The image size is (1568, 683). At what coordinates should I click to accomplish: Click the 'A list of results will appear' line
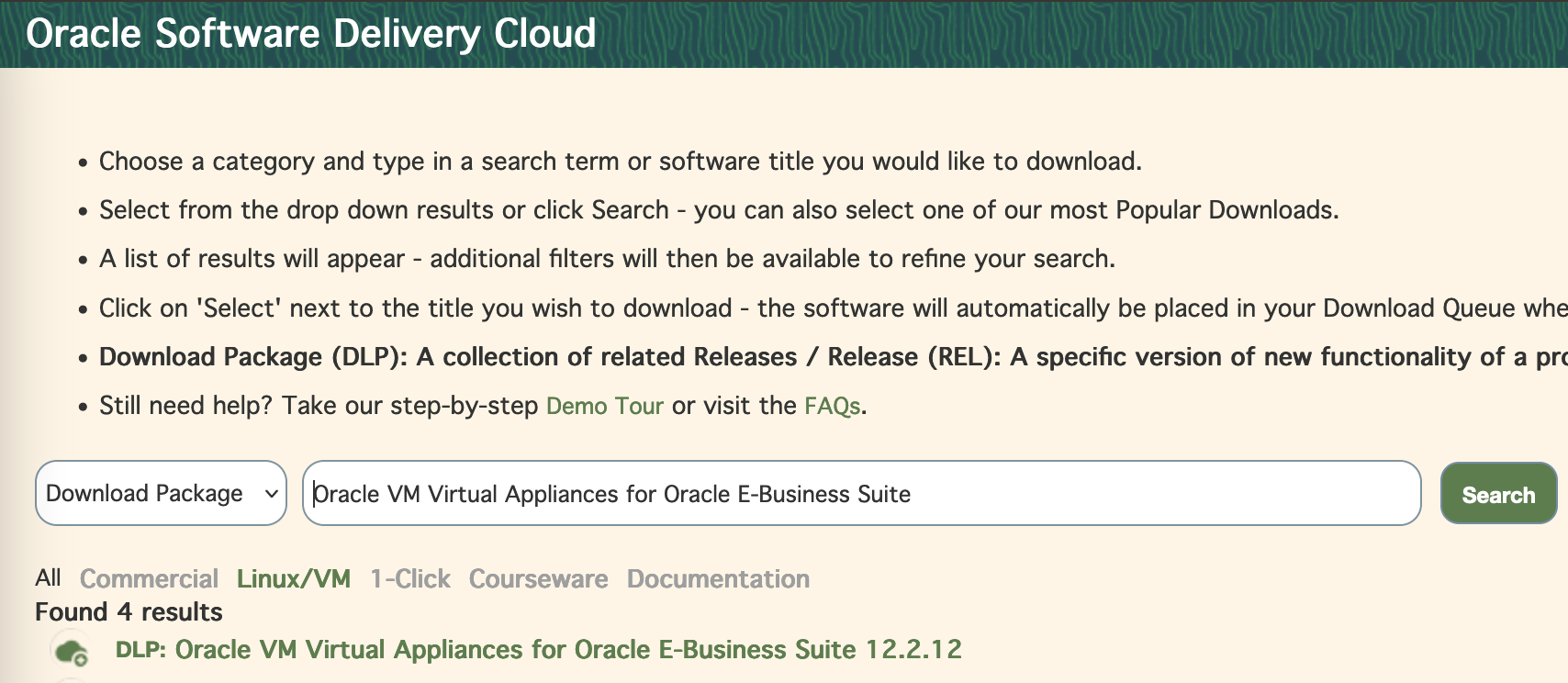click(x=607, y=259)
